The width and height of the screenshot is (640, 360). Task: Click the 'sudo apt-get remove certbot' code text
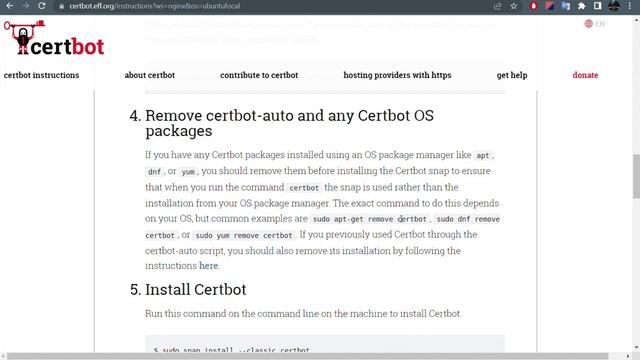(x=370, y=219)
